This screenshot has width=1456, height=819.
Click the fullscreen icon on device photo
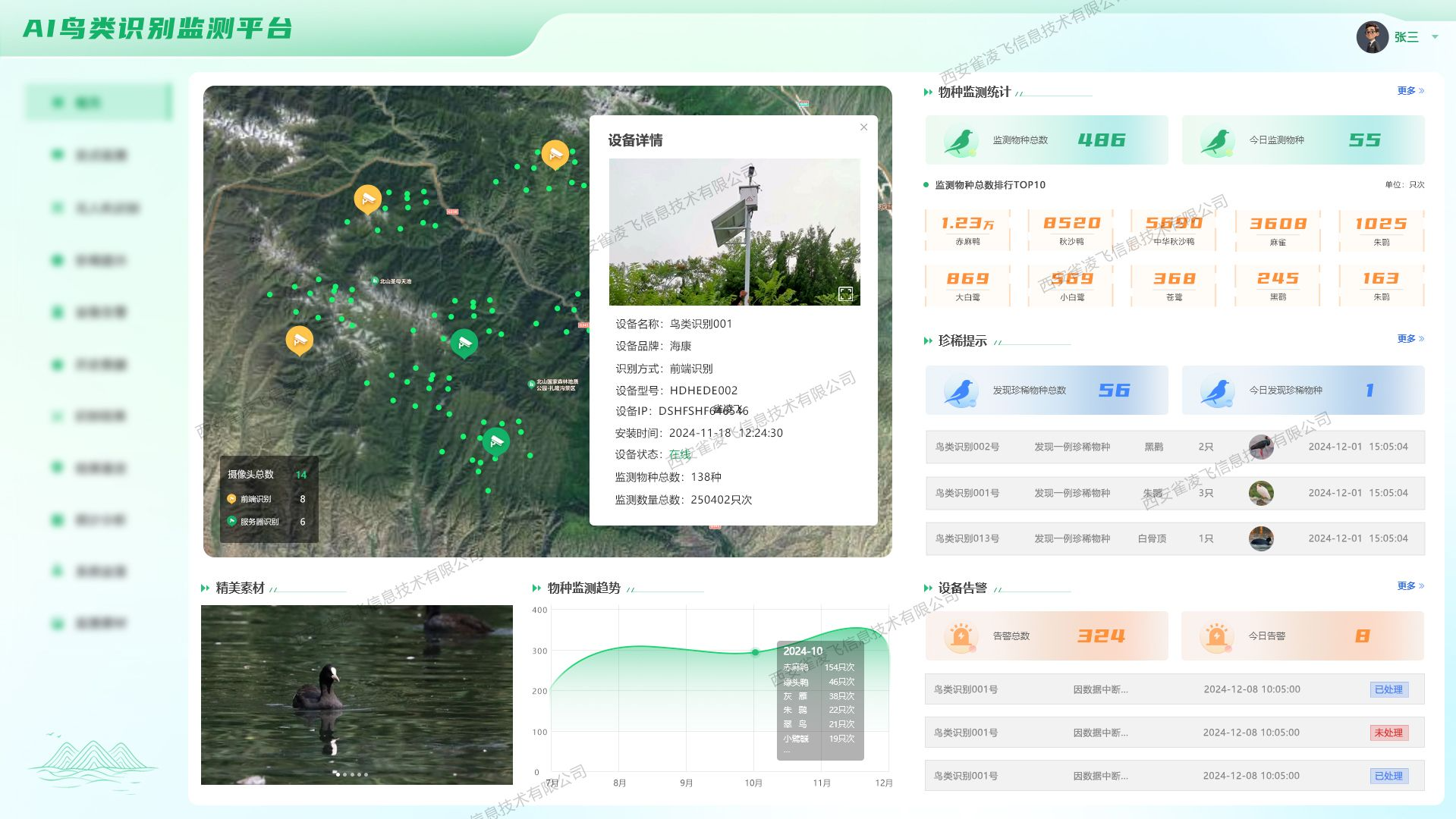[x=845, y=294]
